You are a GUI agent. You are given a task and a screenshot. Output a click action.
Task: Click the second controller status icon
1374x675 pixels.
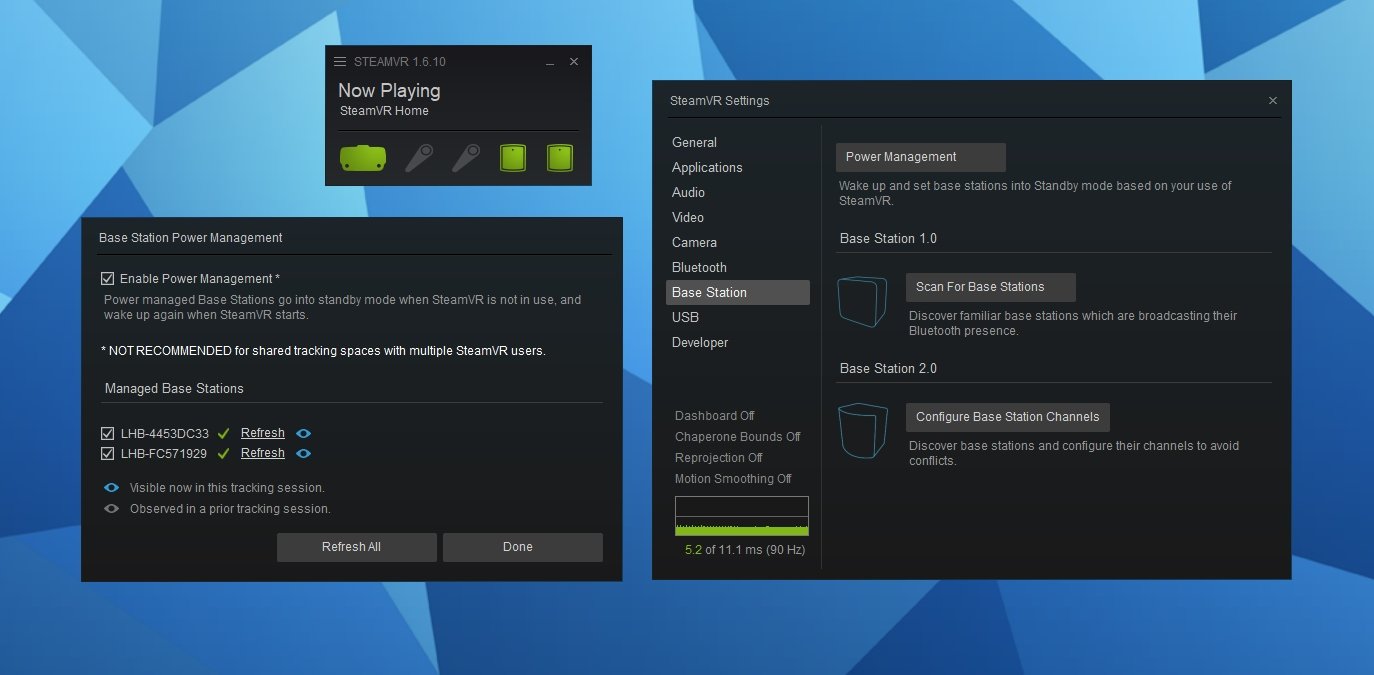pos(466,158)
